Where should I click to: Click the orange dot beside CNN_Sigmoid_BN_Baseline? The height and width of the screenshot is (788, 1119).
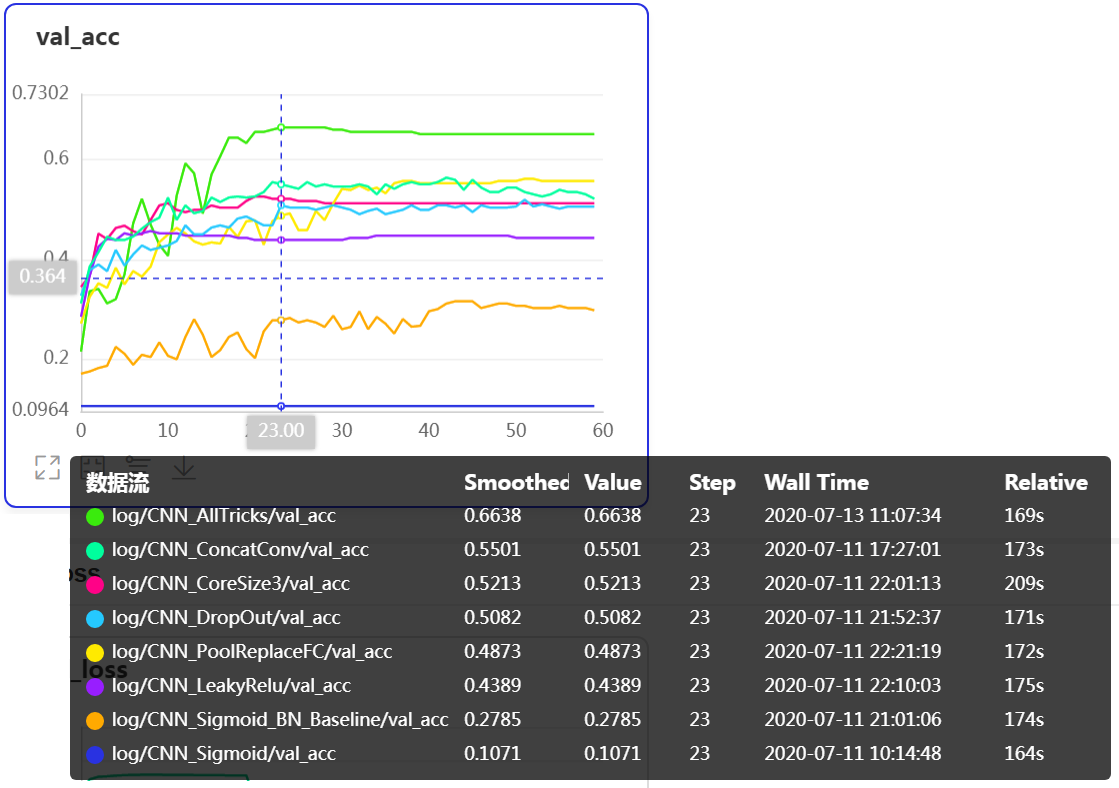95,721
